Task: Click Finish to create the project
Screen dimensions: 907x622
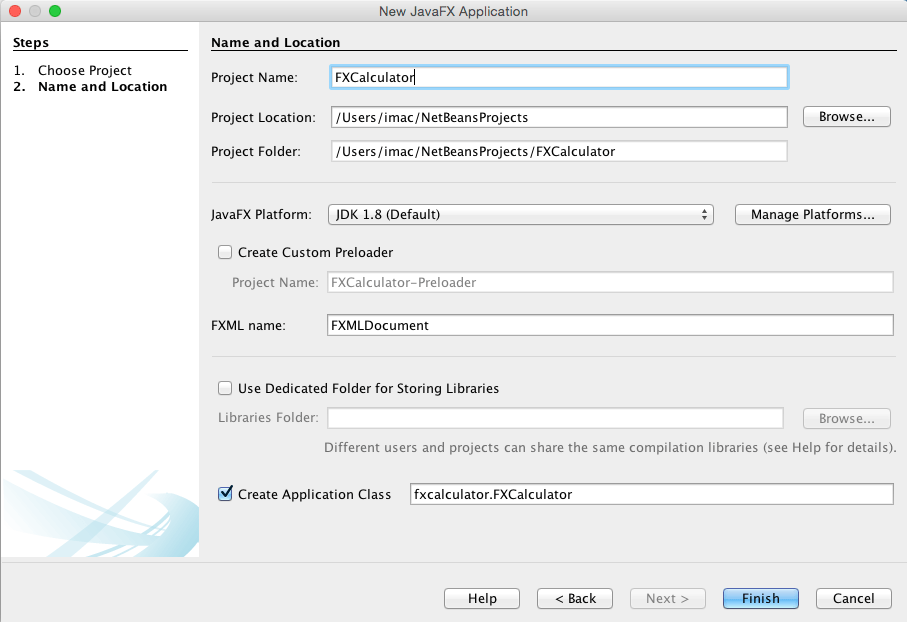Action: (x=760, y=598)
